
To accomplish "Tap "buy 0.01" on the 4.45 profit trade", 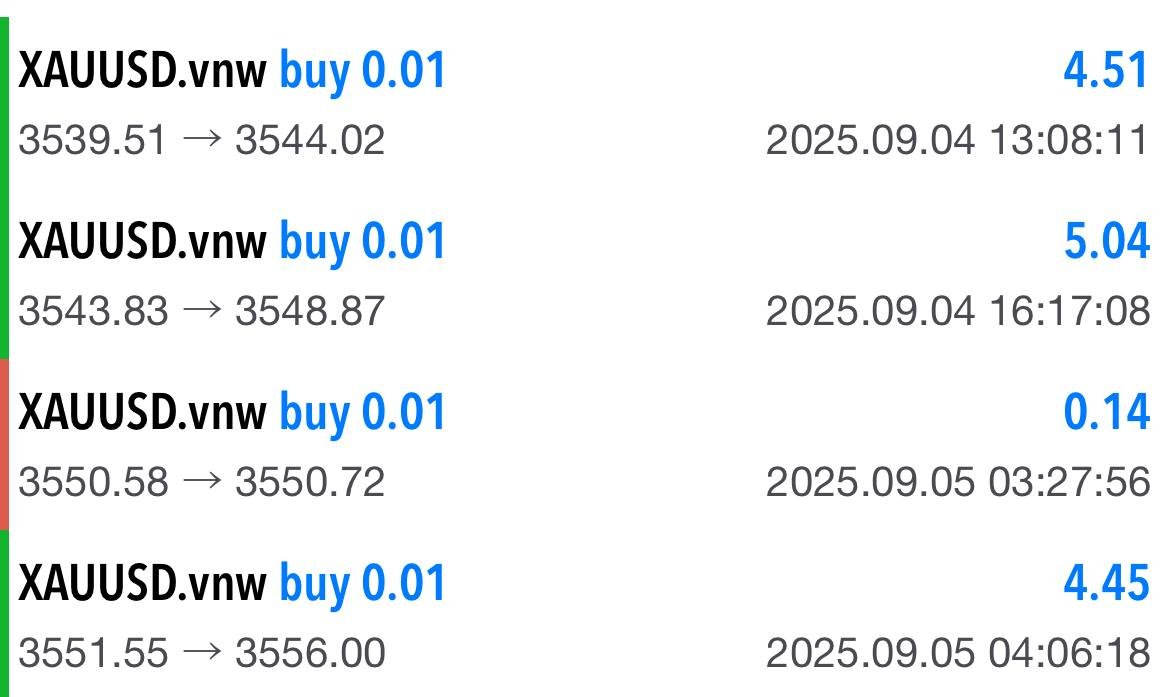I will point(362,583).
